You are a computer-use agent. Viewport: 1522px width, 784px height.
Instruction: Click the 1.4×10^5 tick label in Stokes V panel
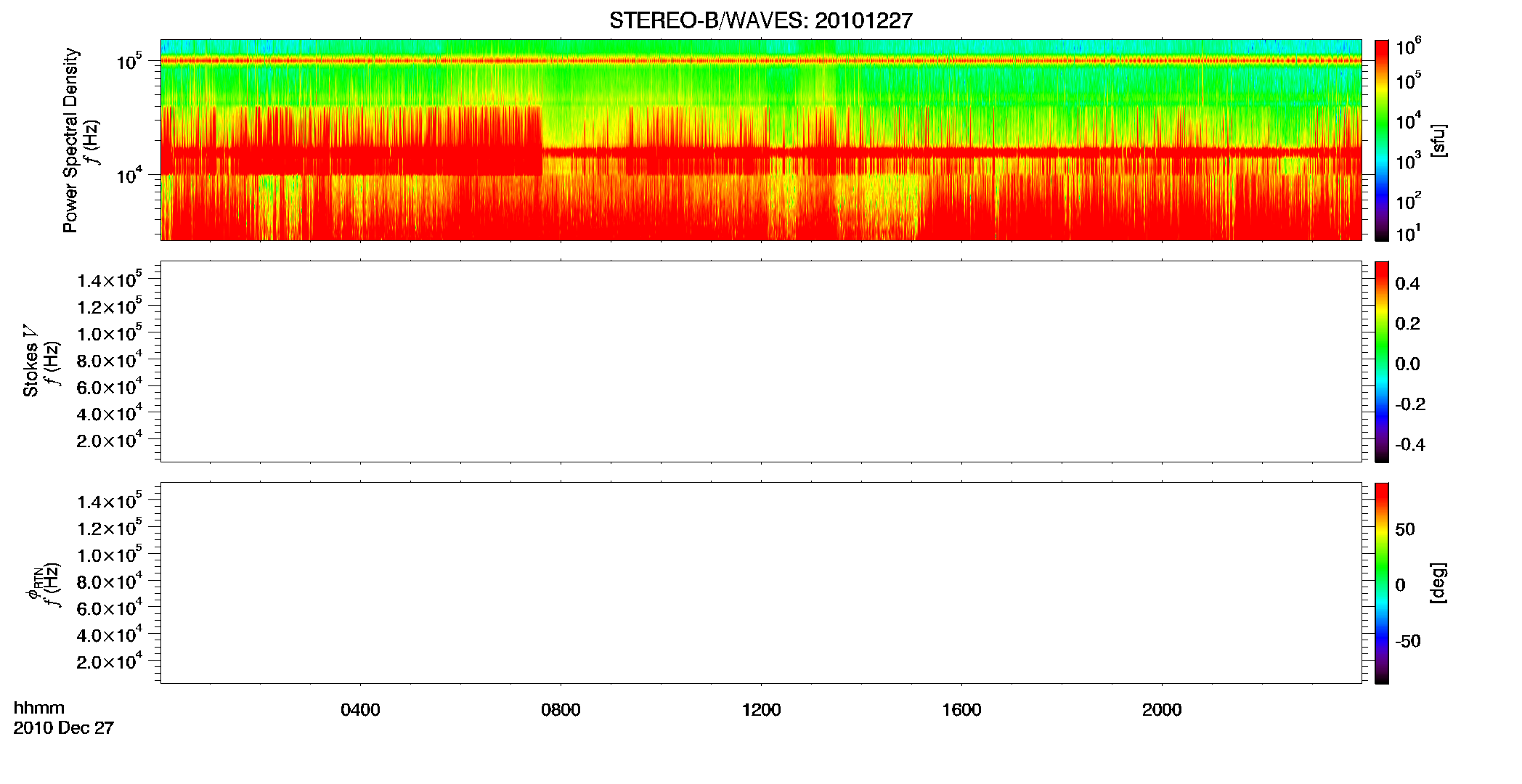110,279
